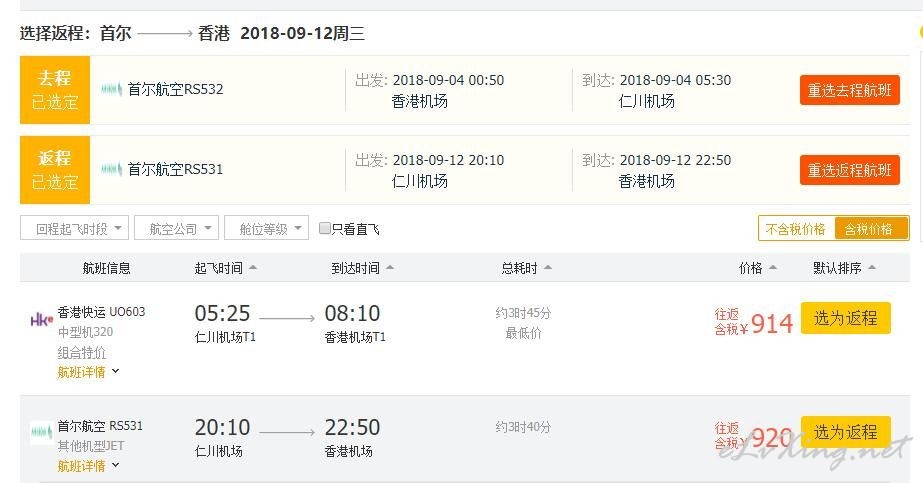Check the 只看直飞 direct flights only box
The height and width of the screenshot is (483, 923).
[x=324, y=228]
